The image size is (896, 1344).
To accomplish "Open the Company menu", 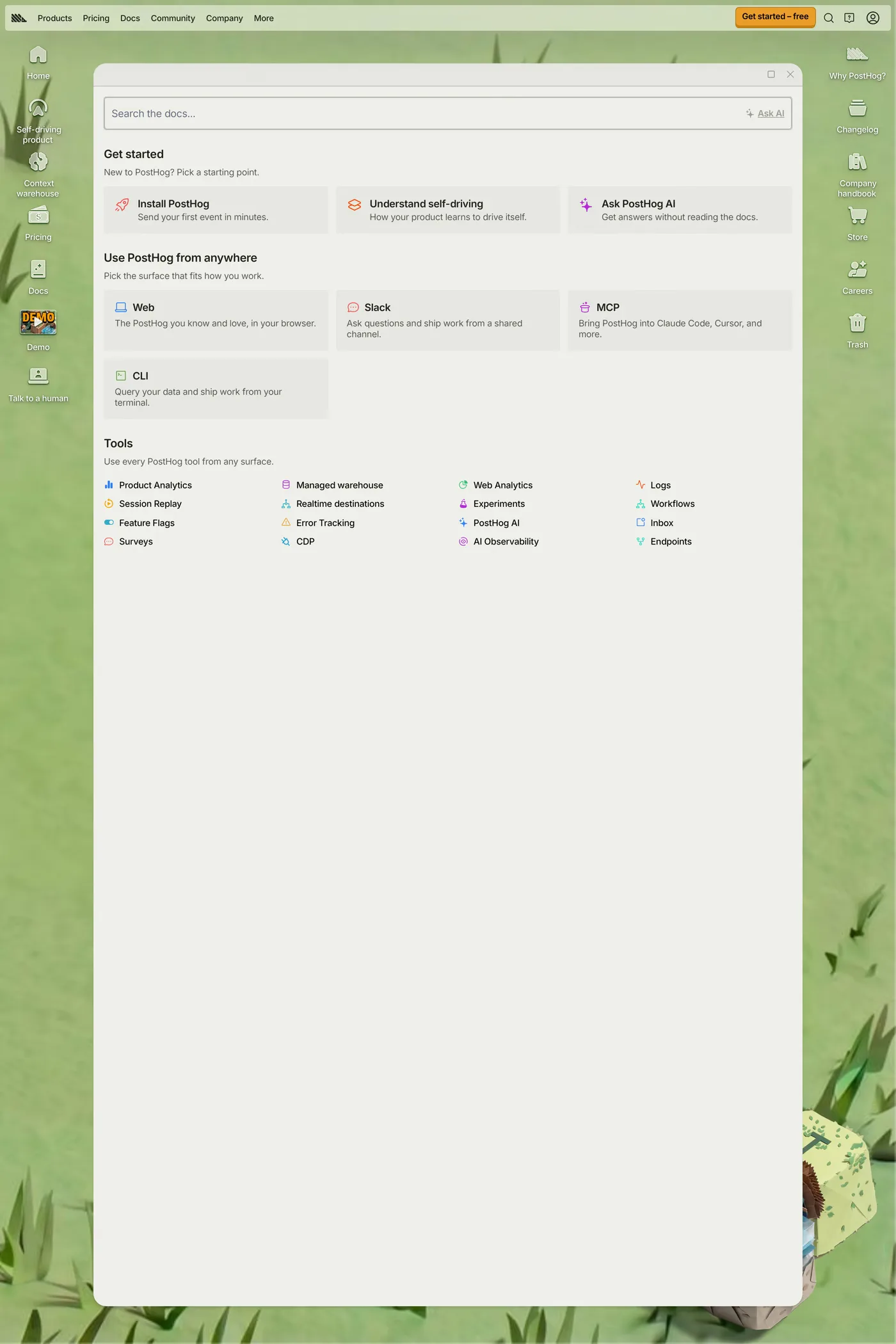I will click(x=225, y=18).
